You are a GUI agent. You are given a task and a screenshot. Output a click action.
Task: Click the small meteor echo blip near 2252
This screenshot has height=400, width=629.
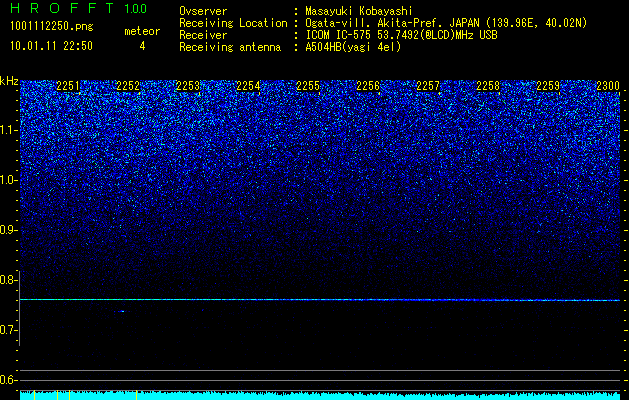pyautogui.click(x=122, y=311)
